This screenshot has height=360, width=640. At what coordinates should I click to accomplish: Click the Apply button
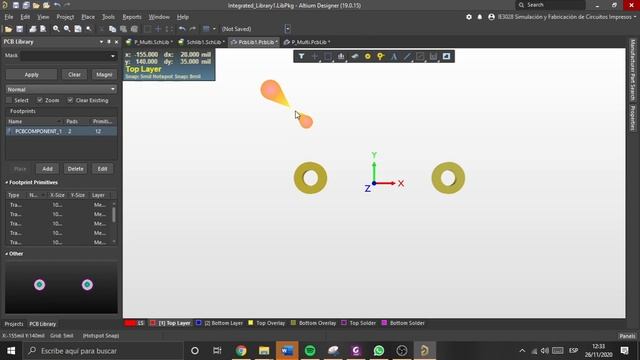[x=31, y=75]
